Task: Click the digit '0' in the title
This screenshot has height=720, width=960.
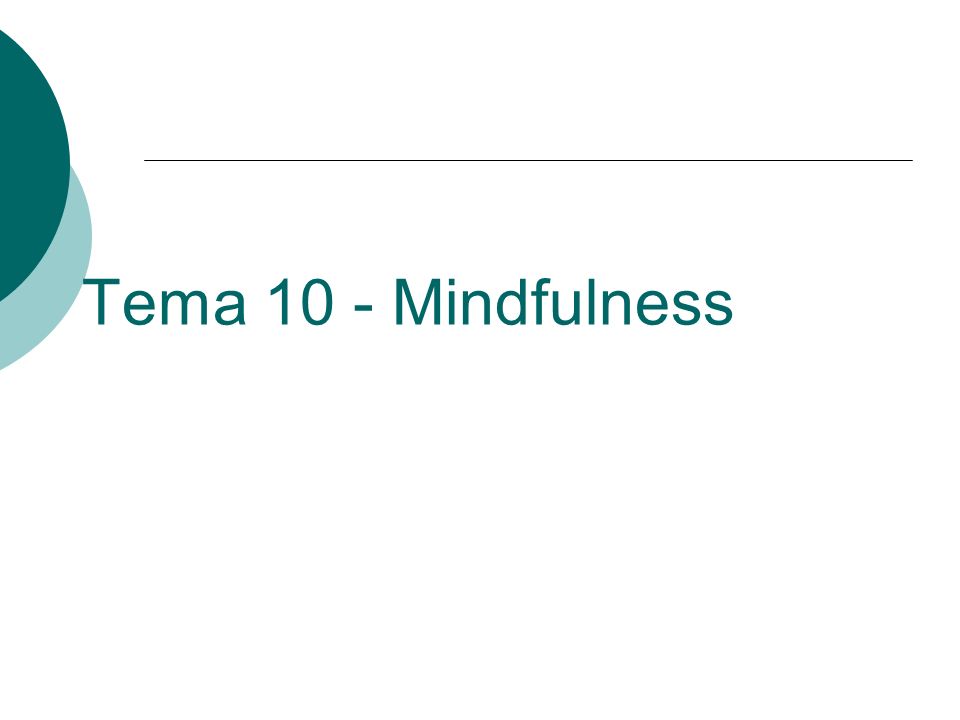Action: click(317, 302)
